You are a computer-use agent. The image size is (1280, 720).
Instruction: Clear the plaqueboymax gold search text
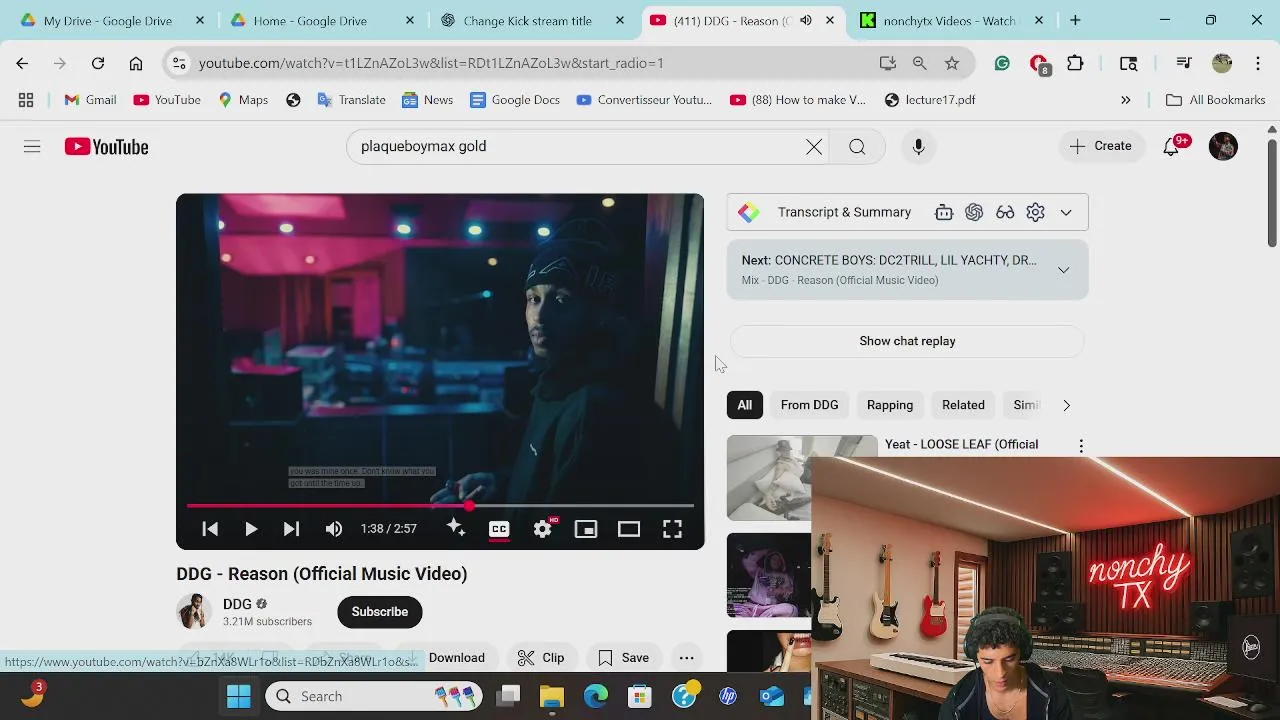[814, 147]
